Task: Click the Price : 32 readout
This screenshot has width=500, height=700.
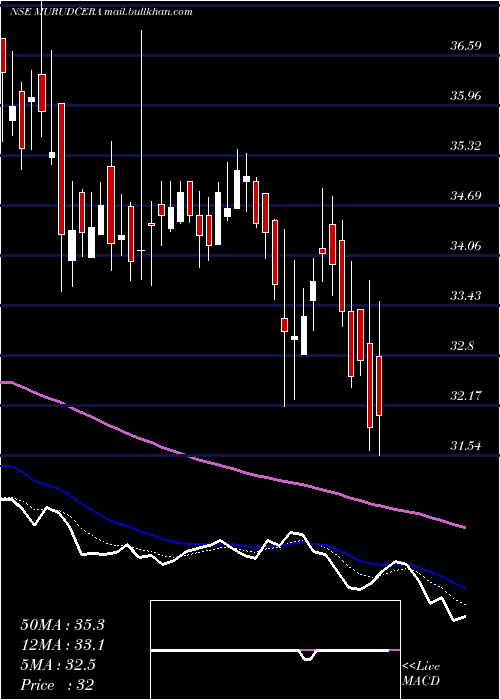Action: 57,685
